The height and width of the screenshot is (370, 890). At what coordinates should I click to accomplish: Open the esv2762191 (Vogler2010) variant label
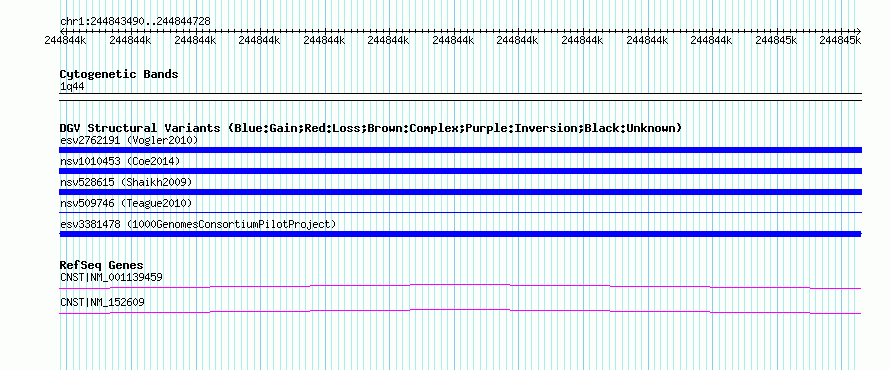(x=129, y=140)
